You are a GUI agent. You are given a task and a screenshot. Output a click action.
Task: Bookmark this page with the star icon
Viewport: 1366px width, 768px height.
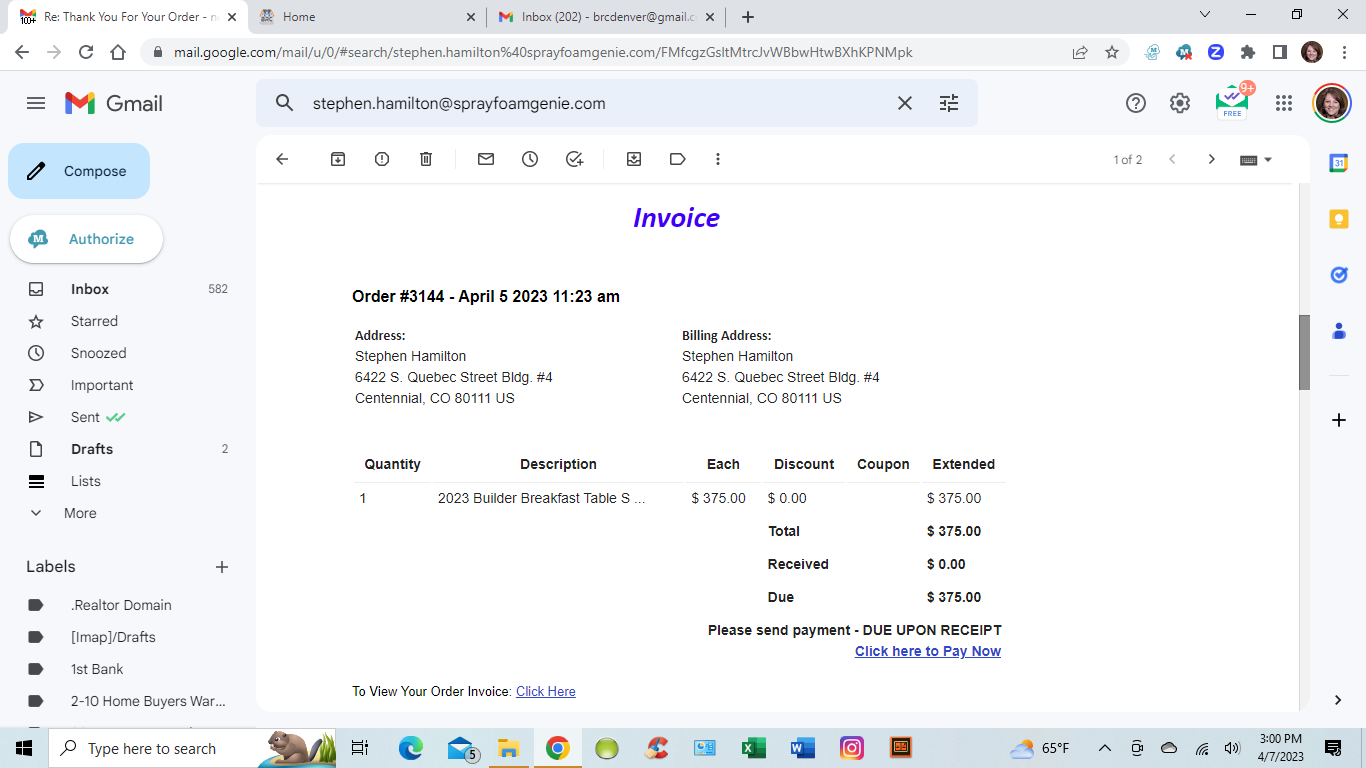(1112, 52)
